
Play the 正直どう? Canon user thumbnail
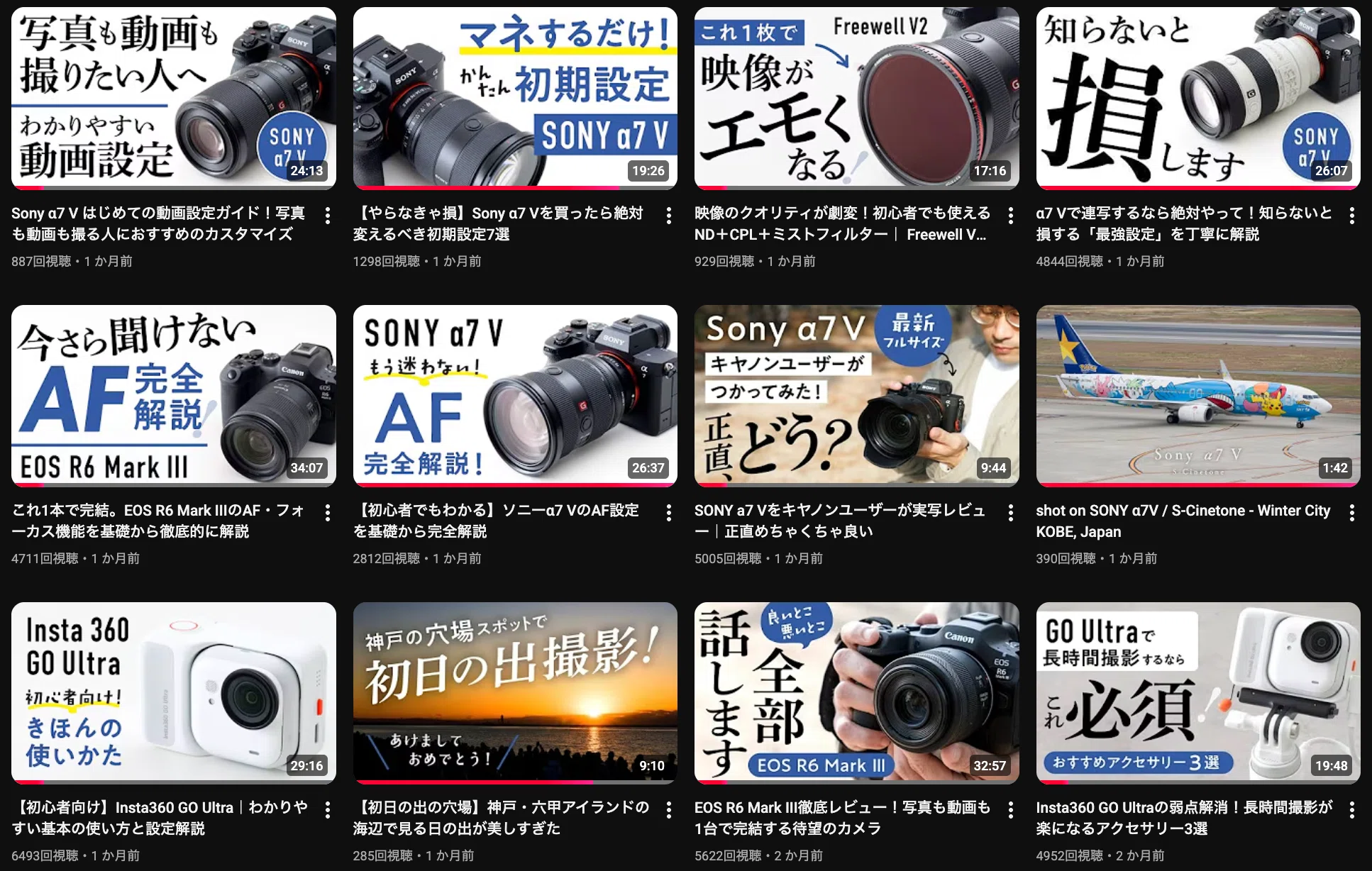(x=857, y=396)
